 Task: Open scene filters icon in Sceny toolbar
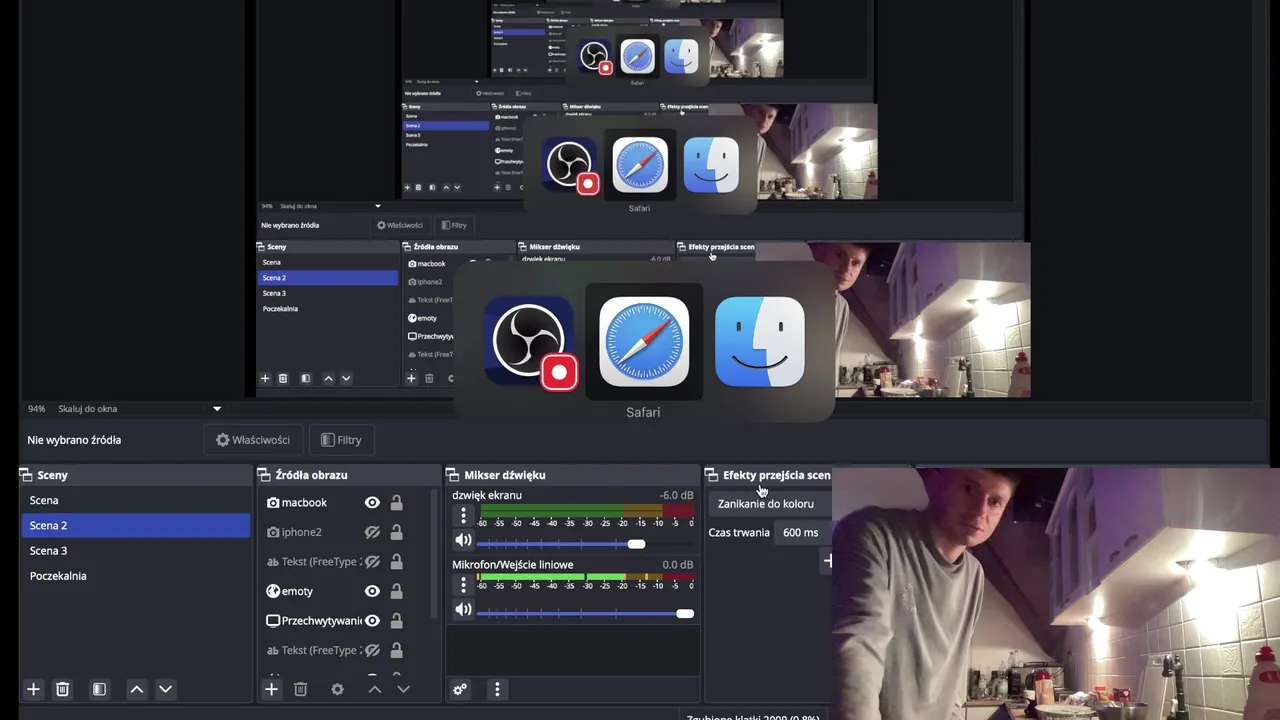click(x=99, y=689)
